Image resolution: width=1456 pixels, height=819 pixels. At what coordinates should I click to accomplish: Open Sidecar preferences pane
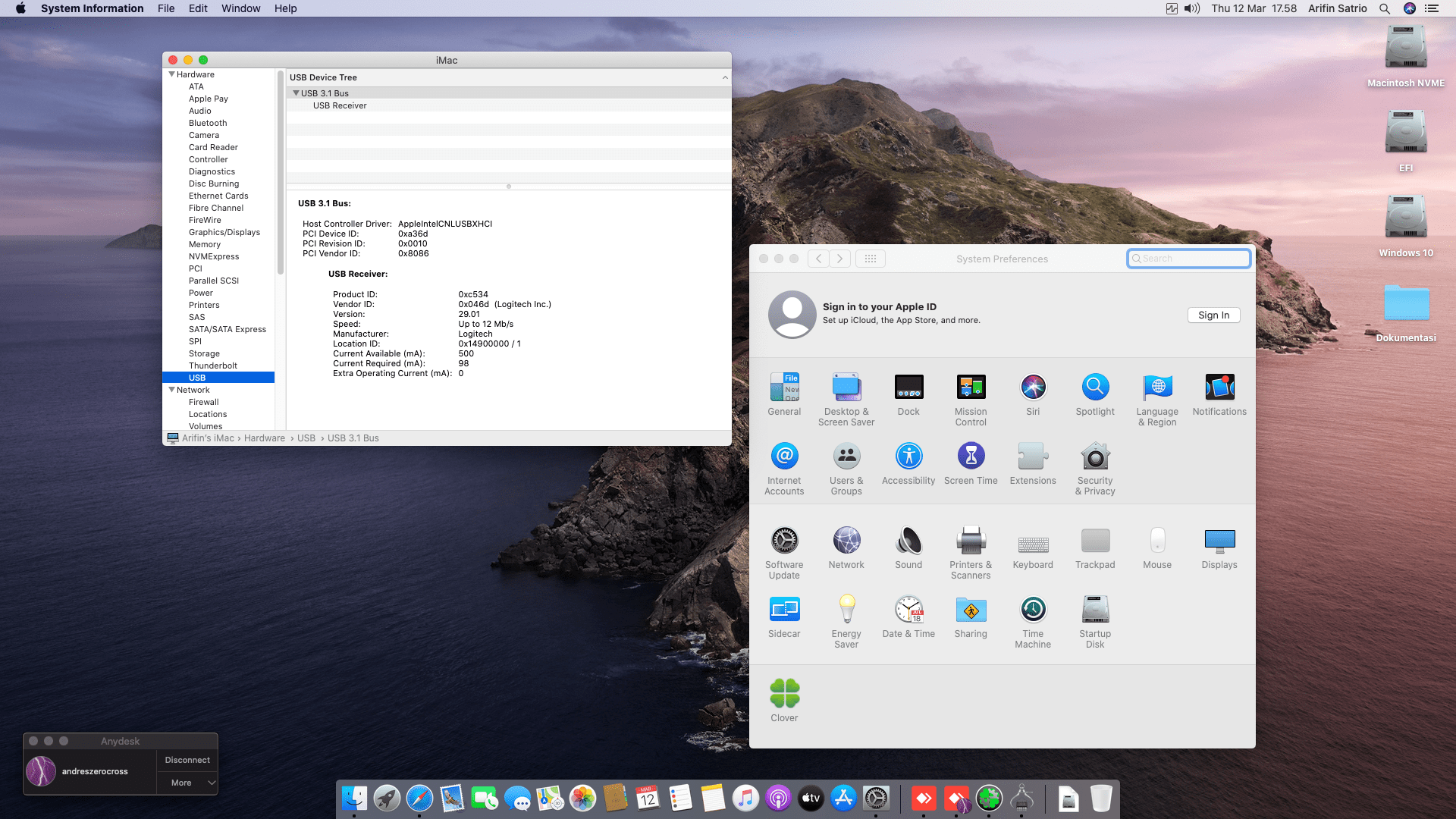pos(784,617)
